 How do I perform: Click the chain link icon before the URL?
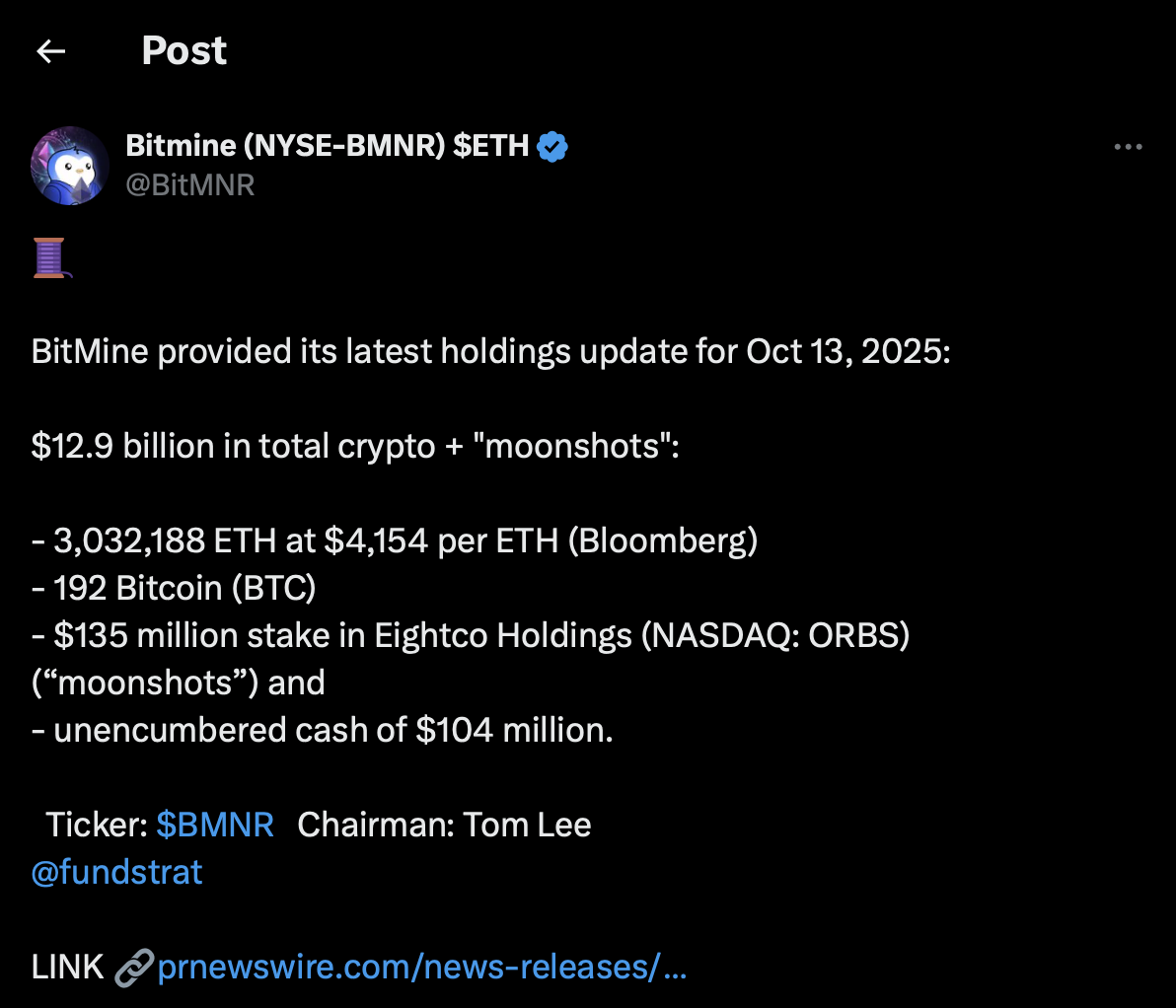tap(135, 967)
